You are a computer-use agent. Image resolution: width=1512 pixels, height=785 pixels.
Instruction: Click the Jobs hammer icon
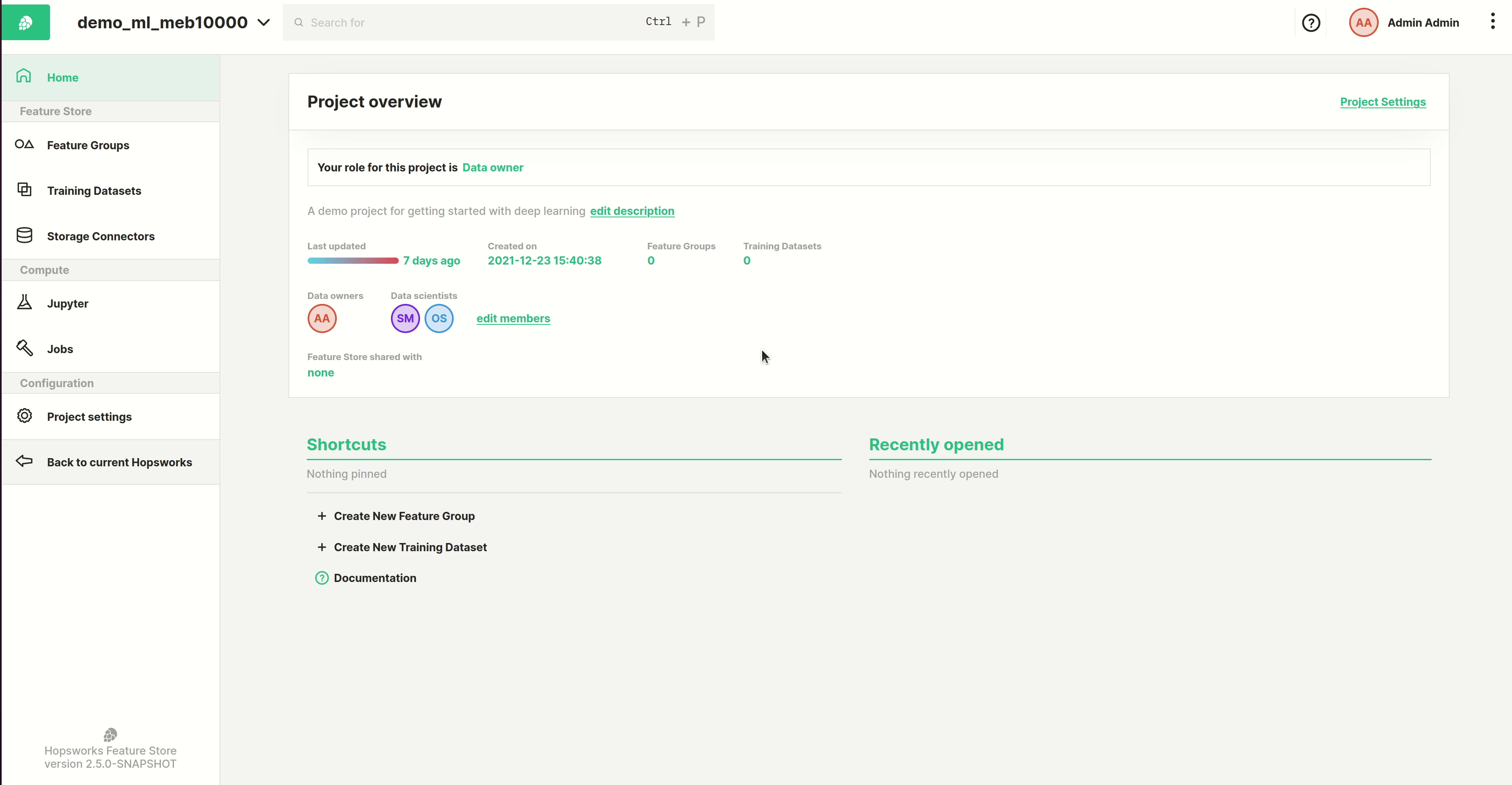coord(24,348)
